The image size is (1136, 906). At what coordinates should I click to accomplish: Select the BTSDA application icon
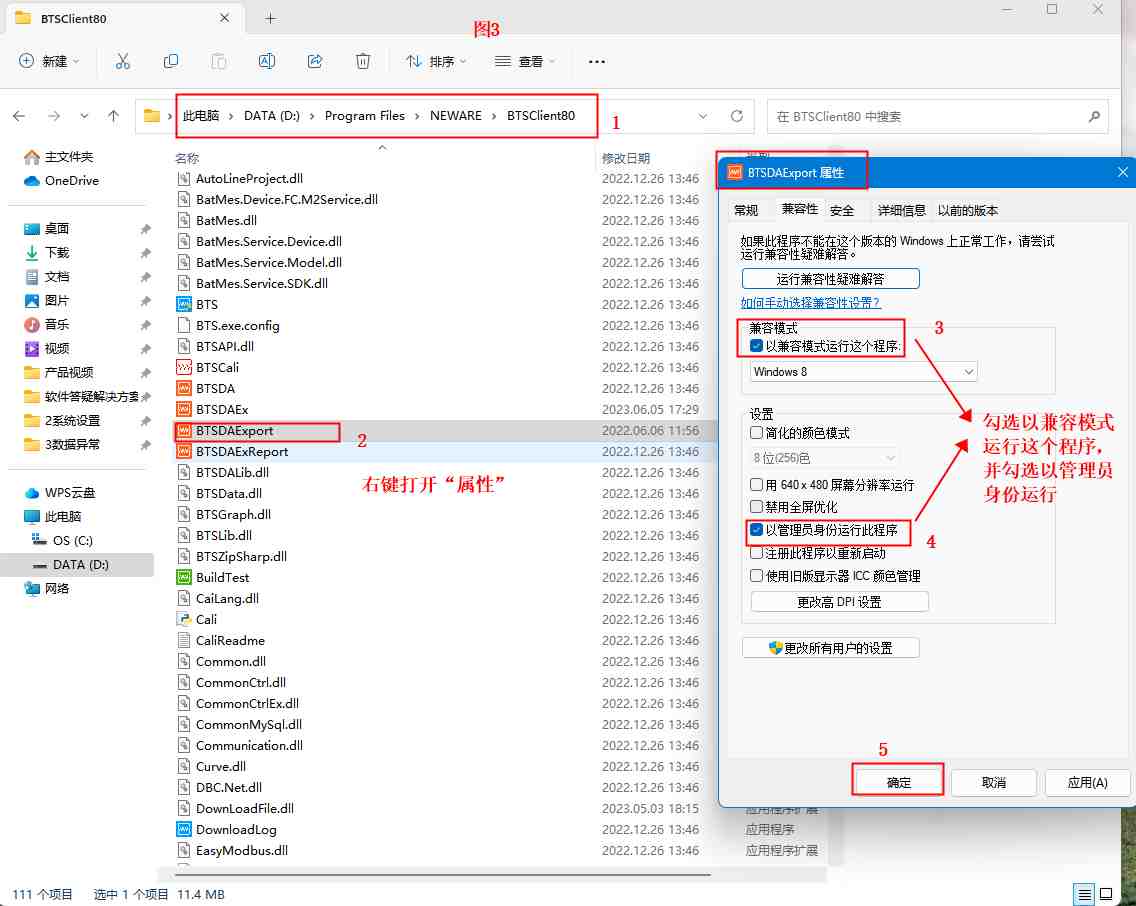coord(184,388)
